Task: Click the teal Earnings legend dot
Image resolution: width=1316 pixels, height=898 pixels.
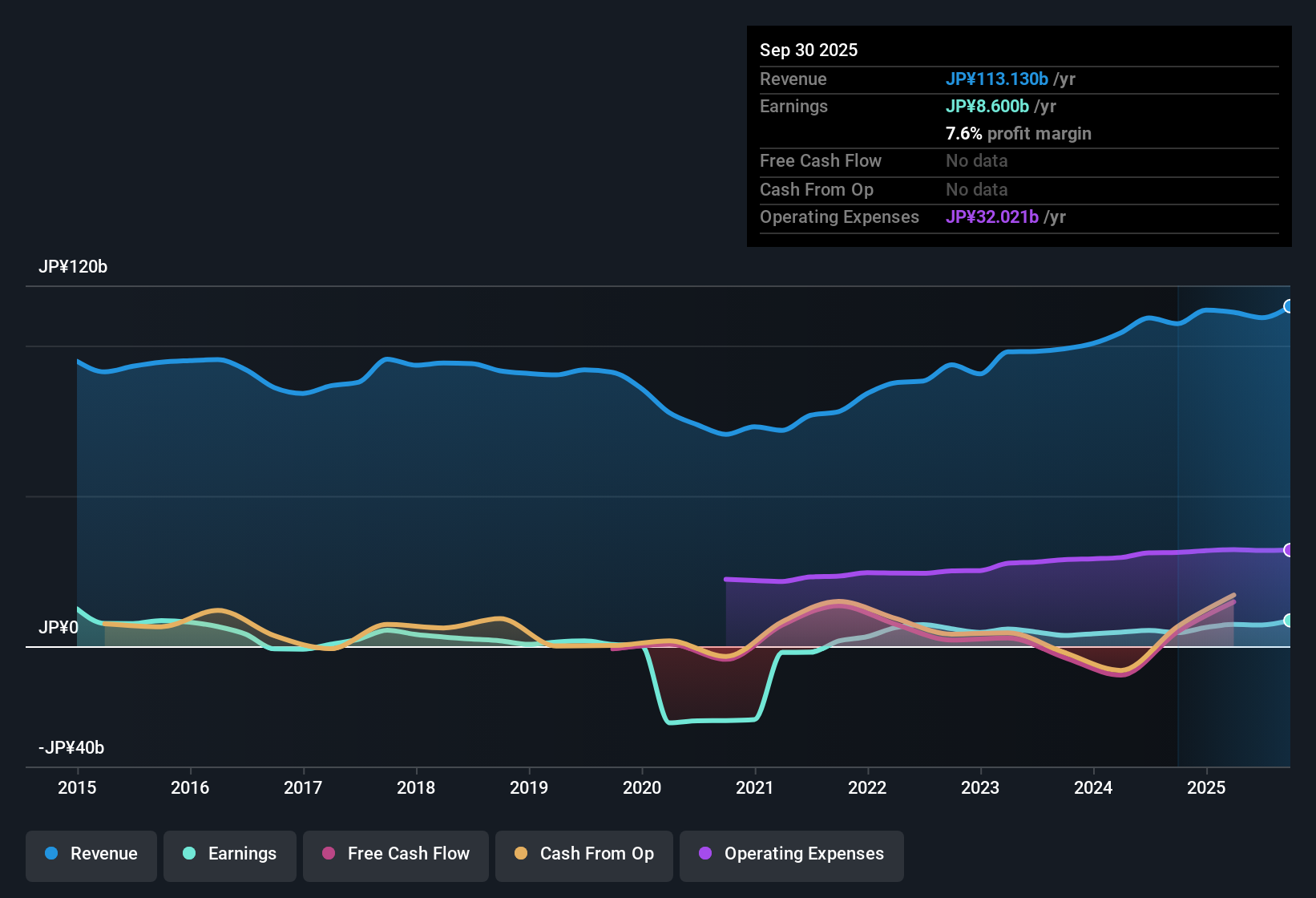Action: [188, 854]
